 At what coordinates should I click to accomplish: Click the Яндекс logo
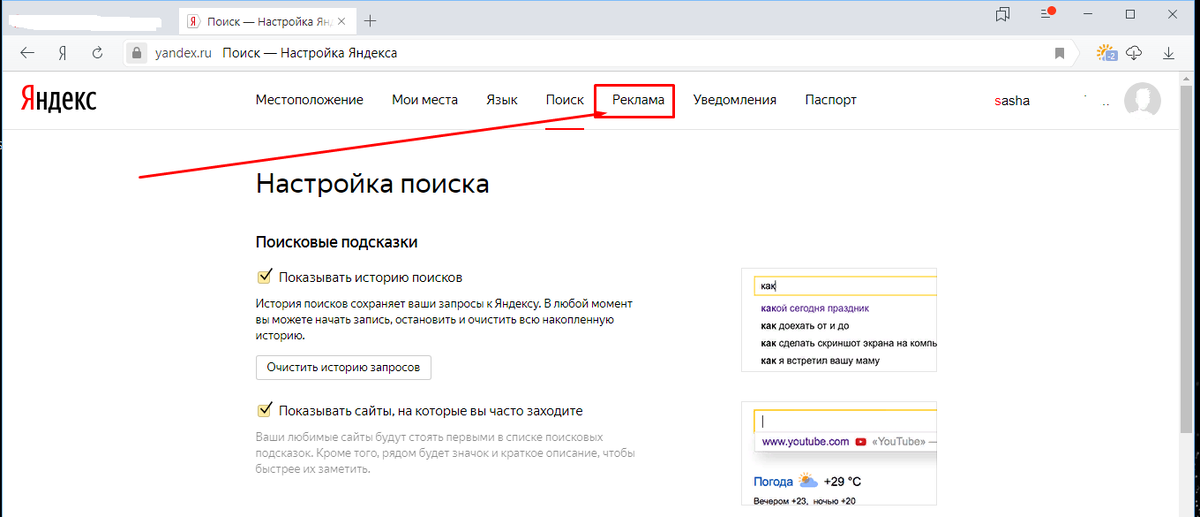(x=59, y=99)
